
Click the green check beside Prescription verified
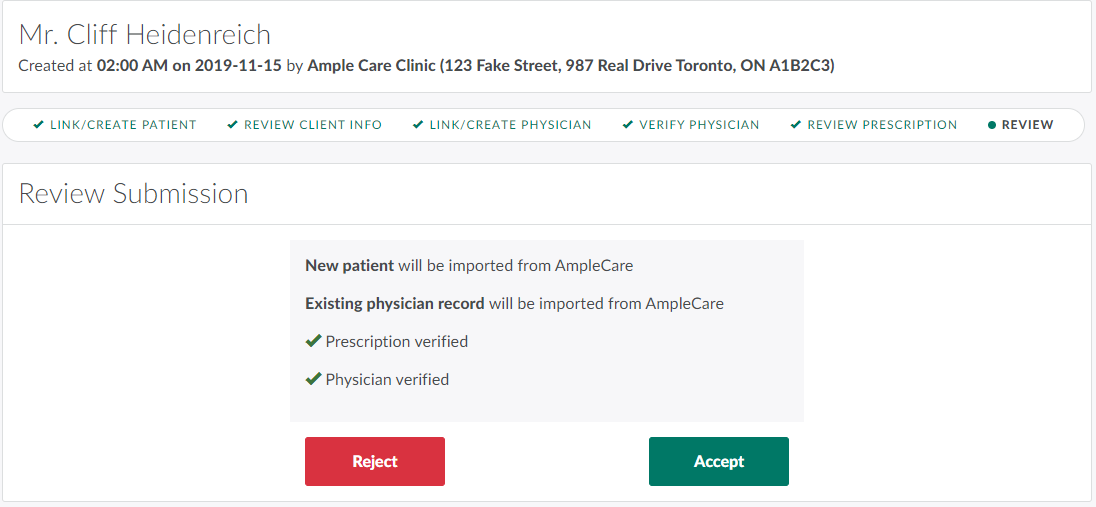coord(313,341)
